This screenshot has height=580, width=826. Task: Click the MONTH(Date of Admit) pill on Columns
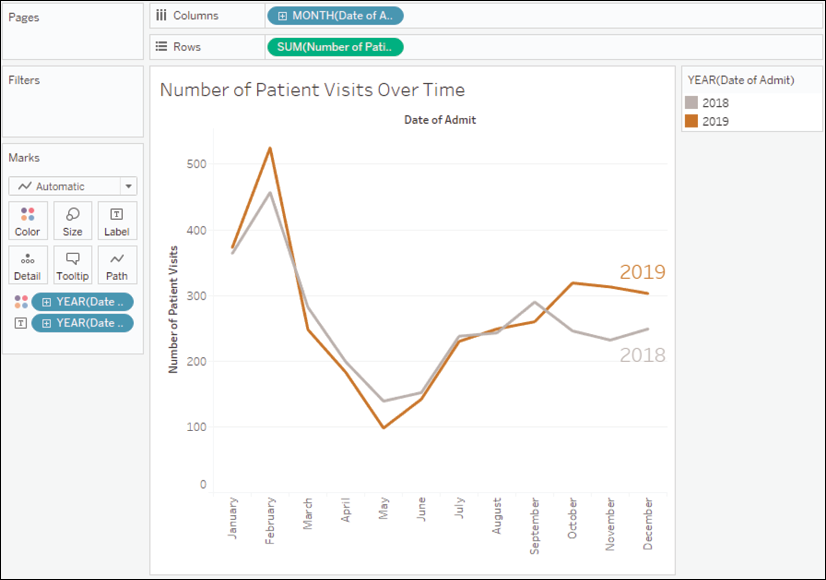coord(336,15)
